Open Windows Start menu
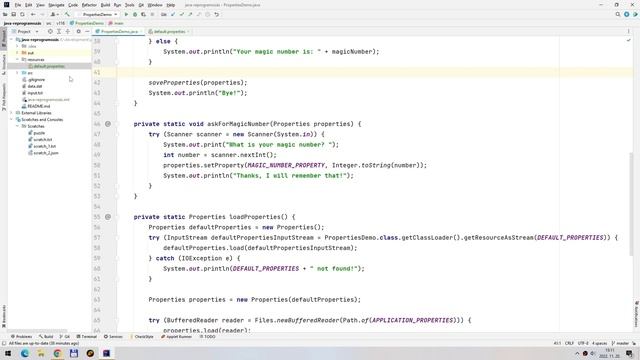This screenshot has width=640, height=360. point(8,353)
